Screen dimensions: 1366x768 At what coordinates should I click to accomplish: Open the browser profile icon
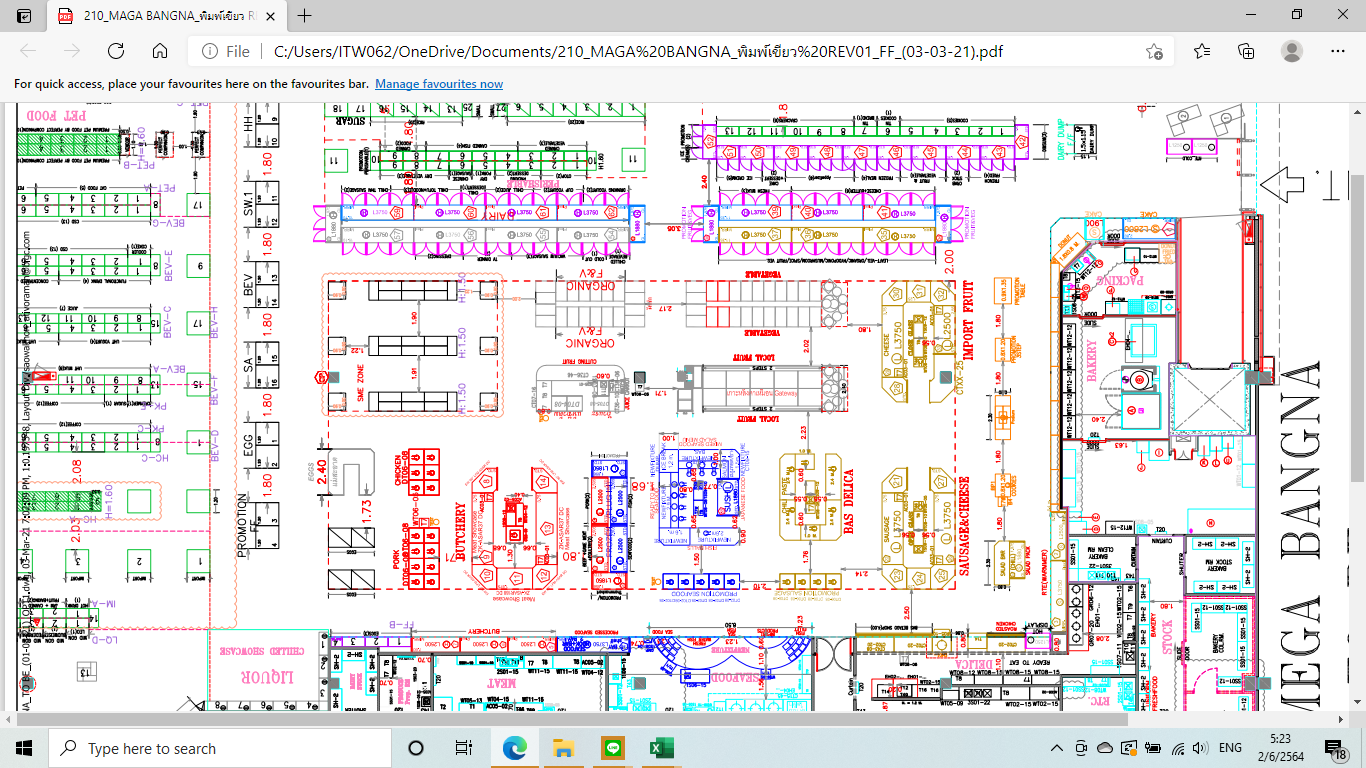(x=1292, y=51)
